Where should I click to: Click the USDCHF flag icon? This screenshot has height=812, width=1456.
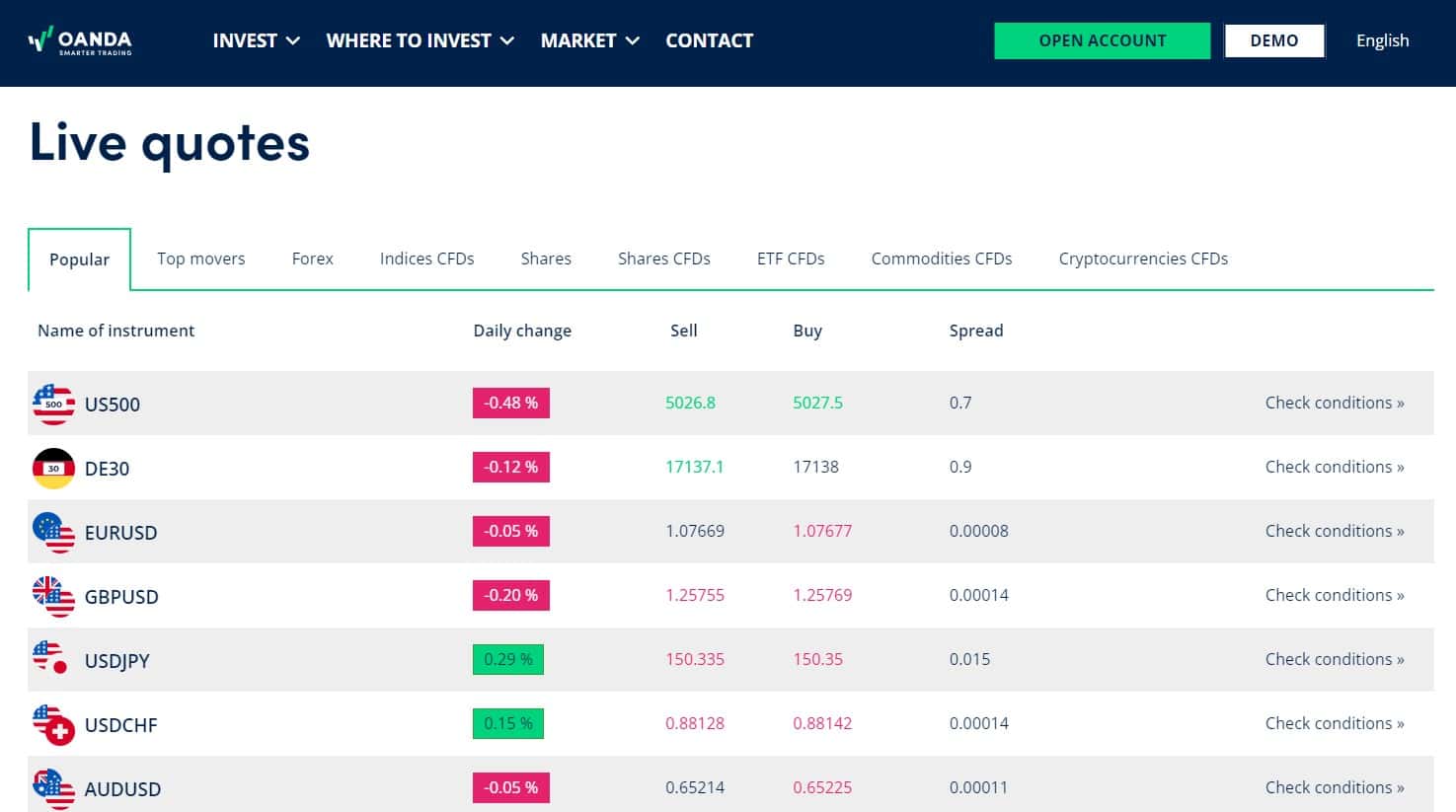click(53, 724)
